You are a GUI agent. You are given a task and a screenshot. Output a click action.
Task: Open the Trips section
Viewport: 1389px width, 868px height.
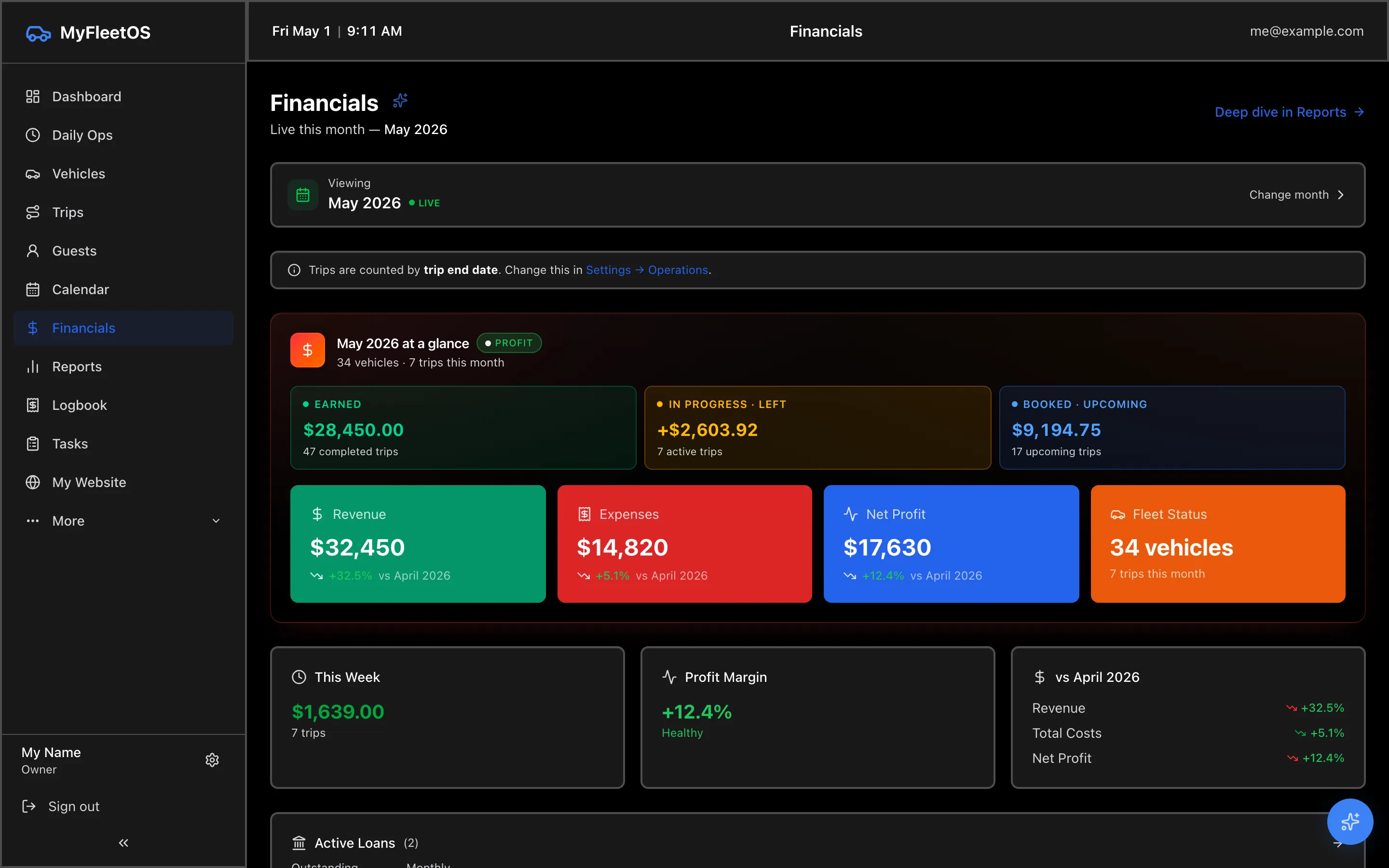pos(123,212)
